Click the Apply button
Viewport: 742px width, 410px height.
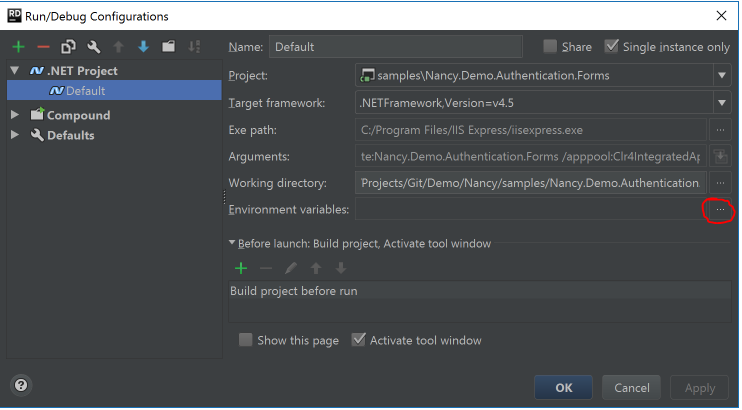[699, 388]
